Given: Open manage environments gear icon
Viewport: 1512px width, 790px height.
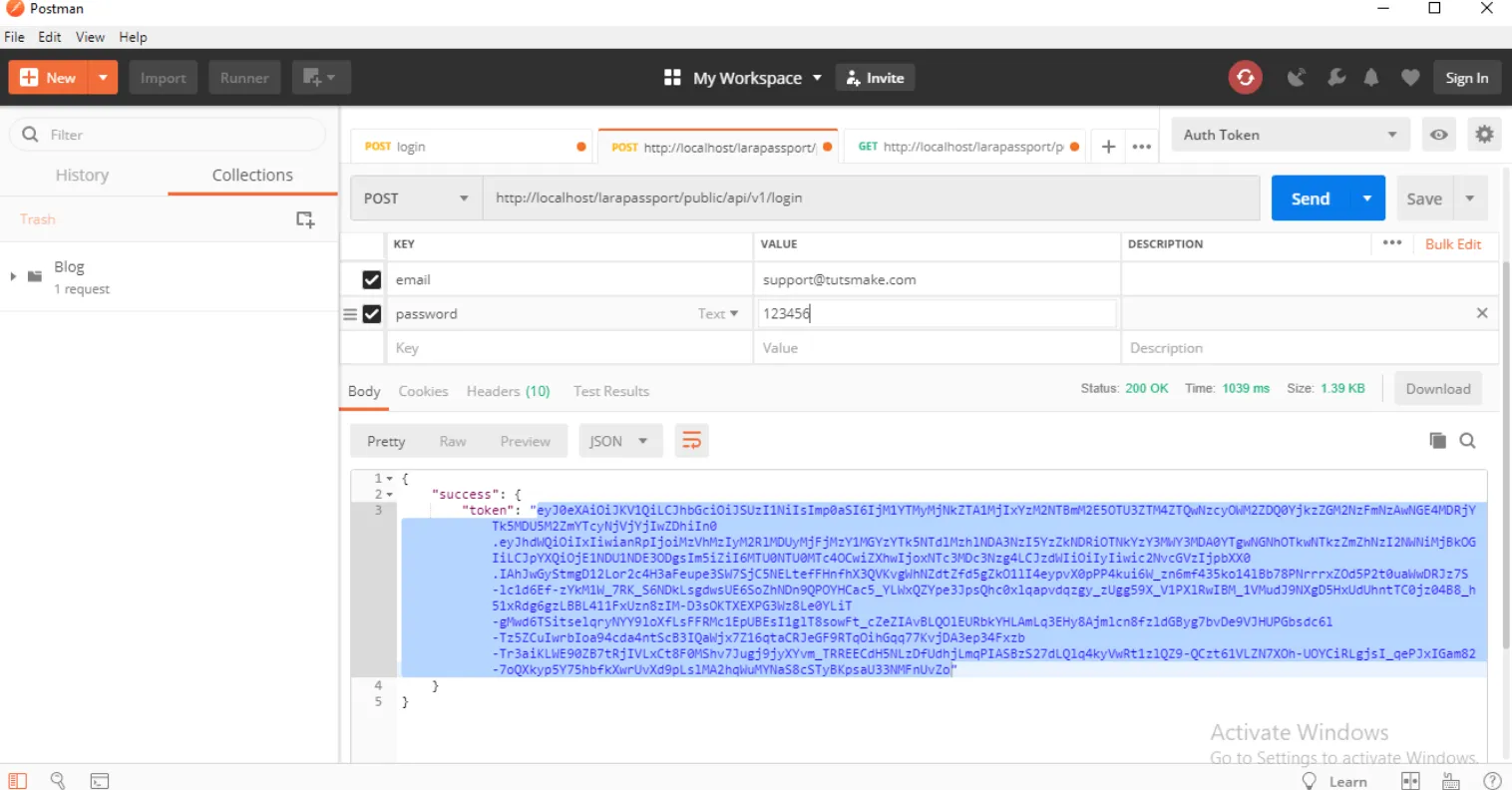Looking at the screenshot, I should pos(1484,134).
